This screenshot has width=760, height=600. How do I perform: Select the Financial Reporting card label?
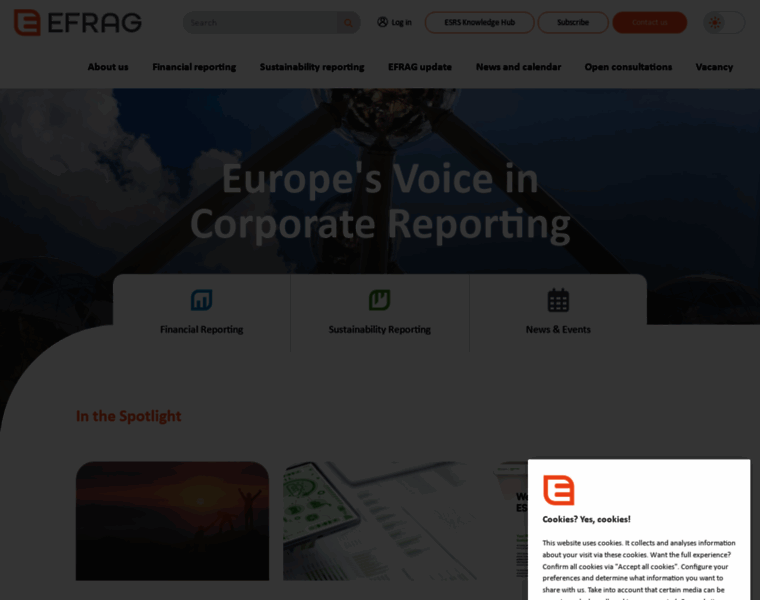pos(202,329)
